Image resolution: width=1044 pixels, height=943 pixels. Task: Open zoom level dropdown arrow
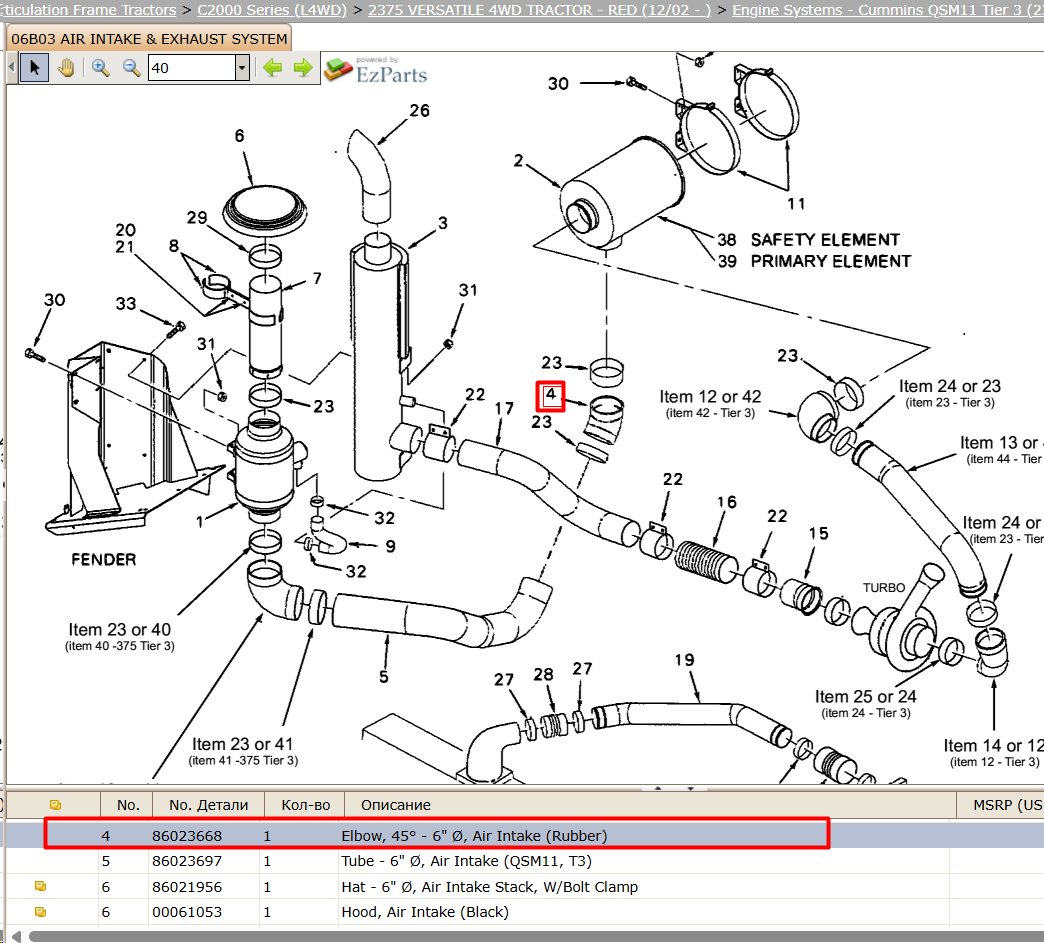[x=242, y=67]
